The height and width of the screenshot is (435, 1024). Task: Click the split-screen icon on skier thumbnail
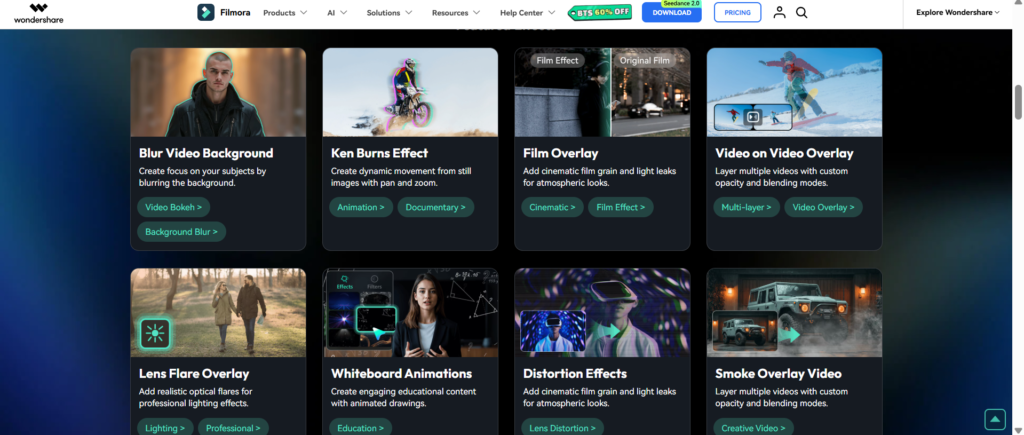tap(753, 117)
